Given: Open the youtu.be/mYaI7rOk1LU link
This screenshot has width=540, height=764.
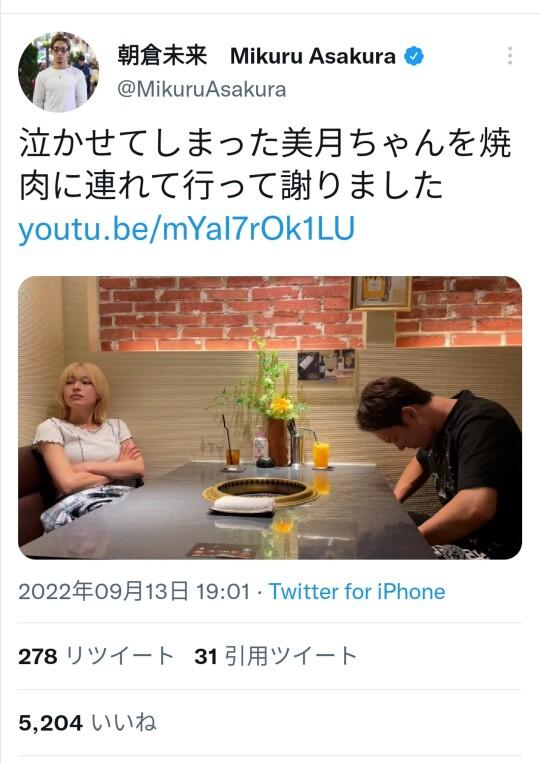Looking at the screenshot, I should 187,229.
